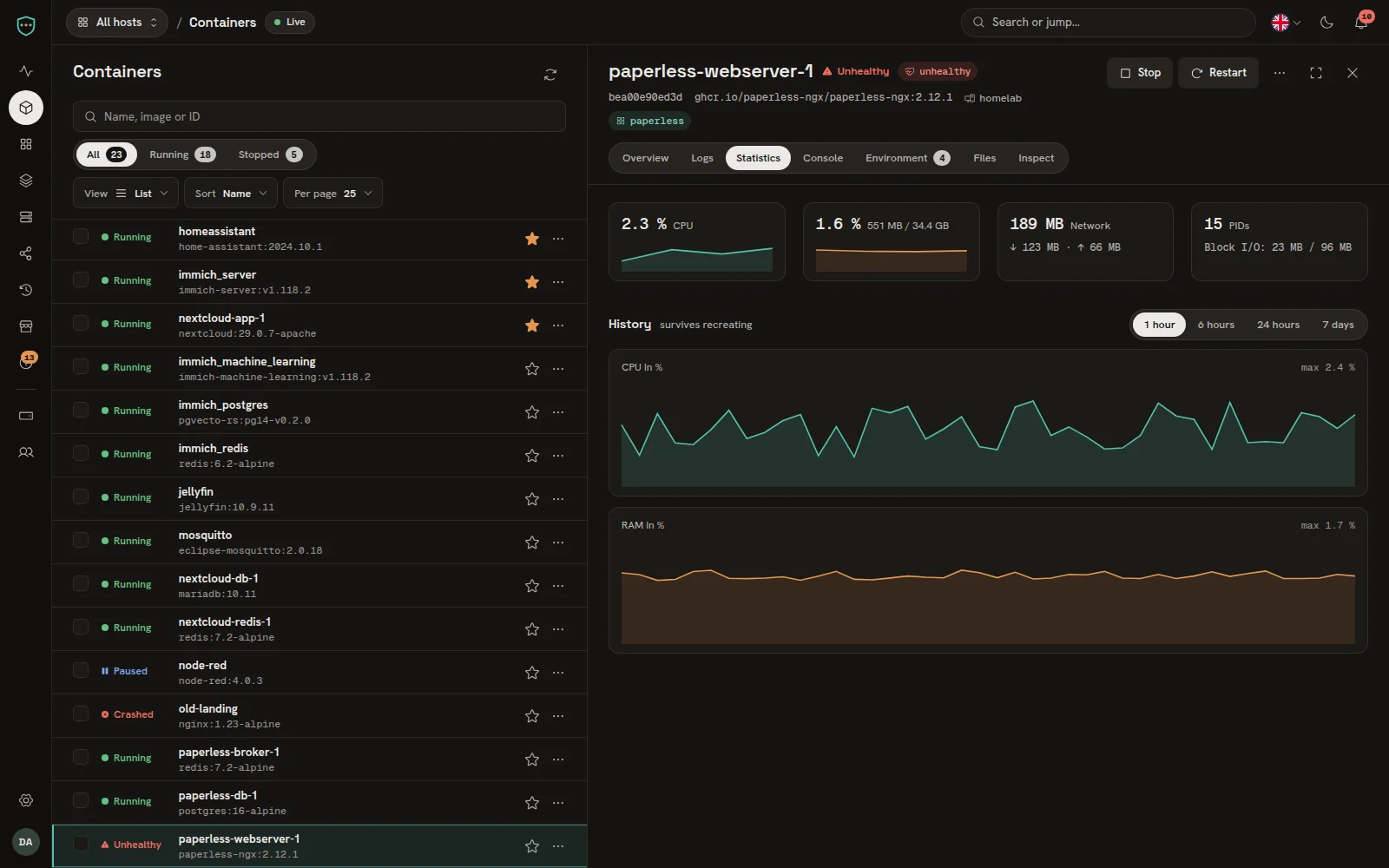1389x868 pixels.
Task: Show 24 hours history range
Action: pyautogui.click(x=1278, y=325)
